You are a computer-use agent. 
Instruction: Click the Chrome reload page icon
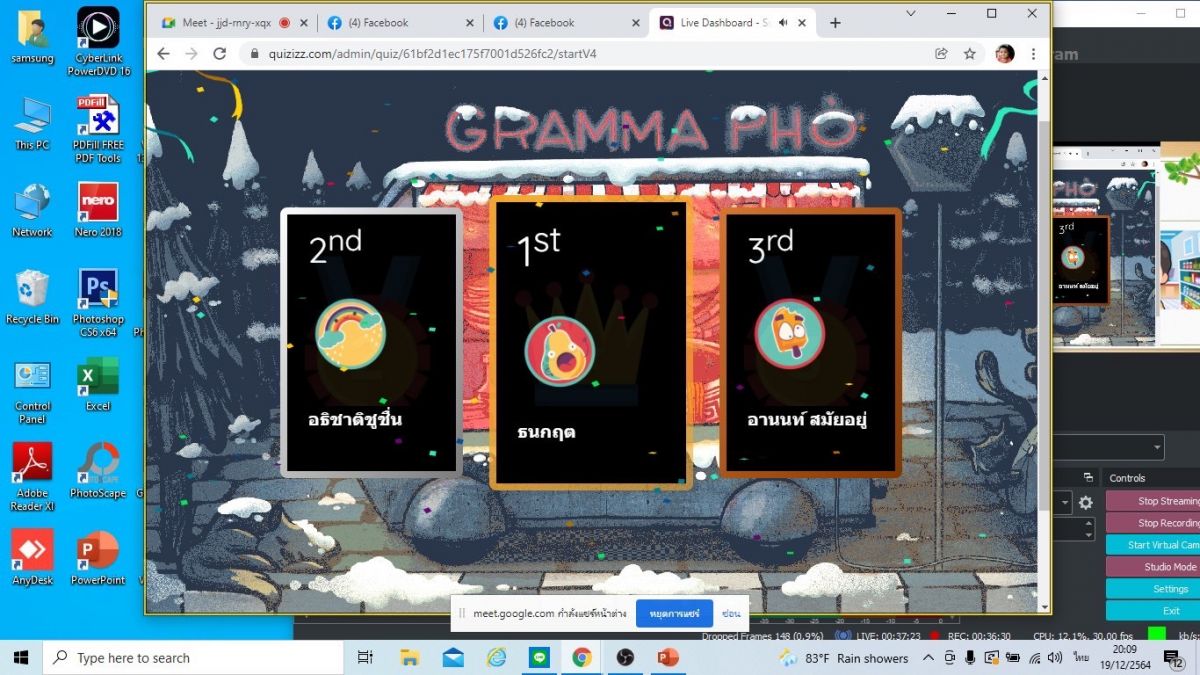point(220,54)
